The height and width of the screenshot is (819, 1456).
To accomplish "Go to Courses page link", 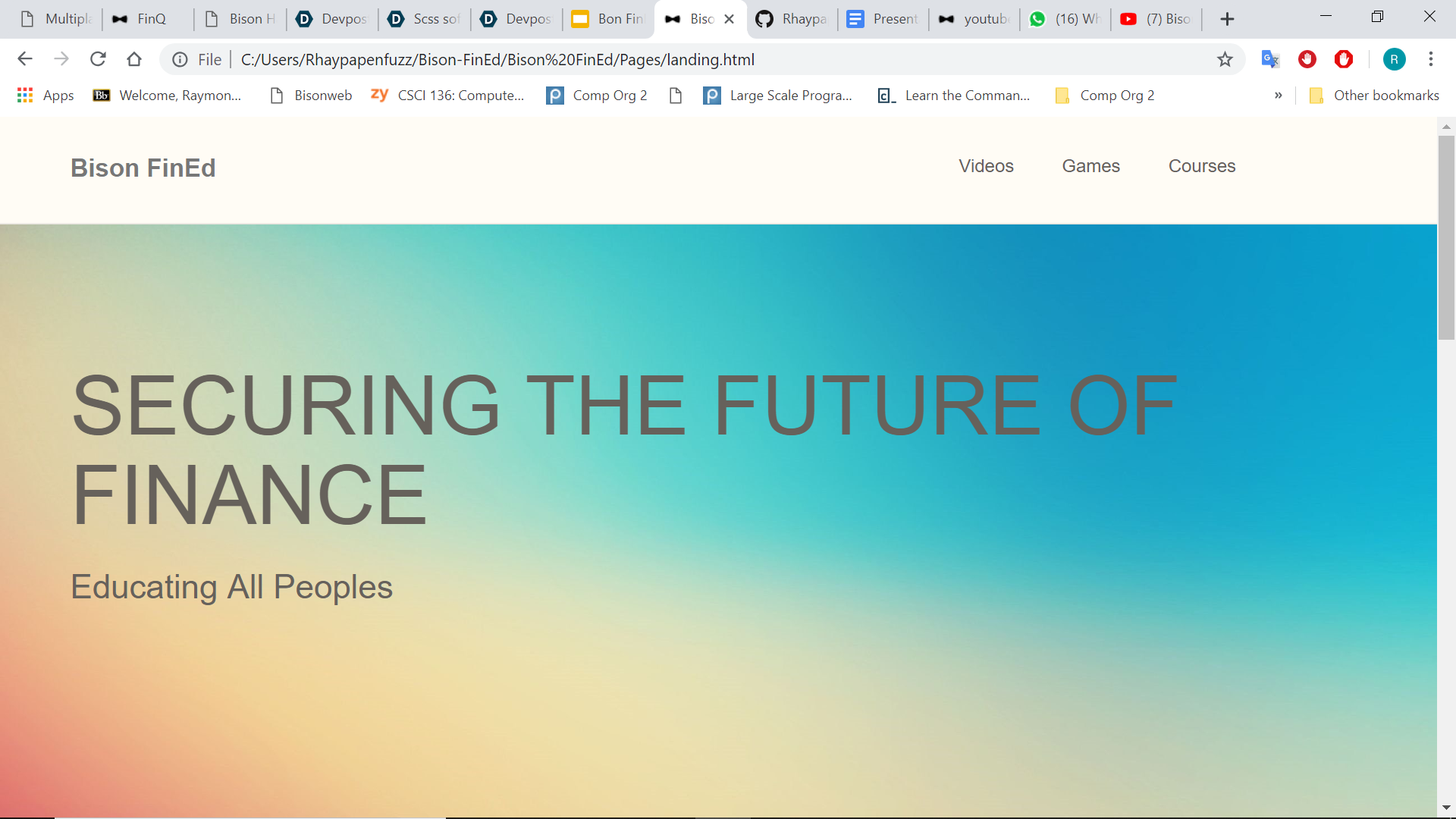I will [x=1201, y=166].
